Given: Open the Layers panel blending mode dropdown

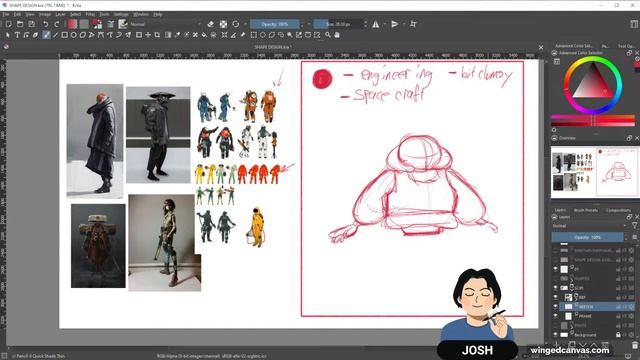Looking at the screenshot, I should (589, 226).
